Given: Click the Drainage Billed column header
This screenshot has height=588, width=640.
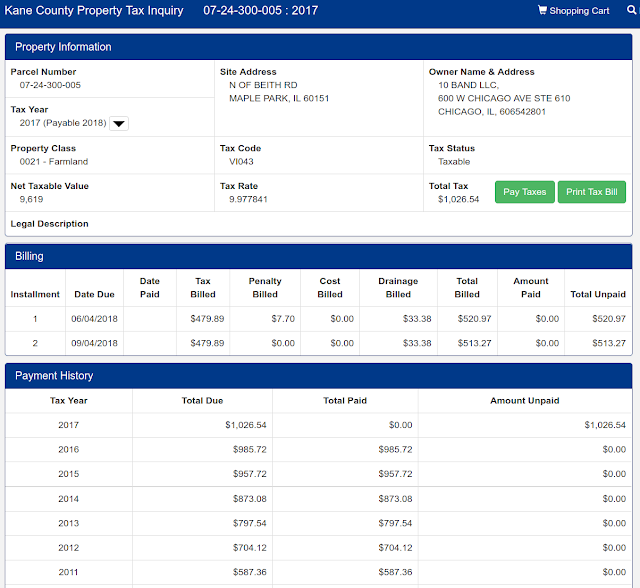Looking at the screenshot, I should [x=398, y=288].
